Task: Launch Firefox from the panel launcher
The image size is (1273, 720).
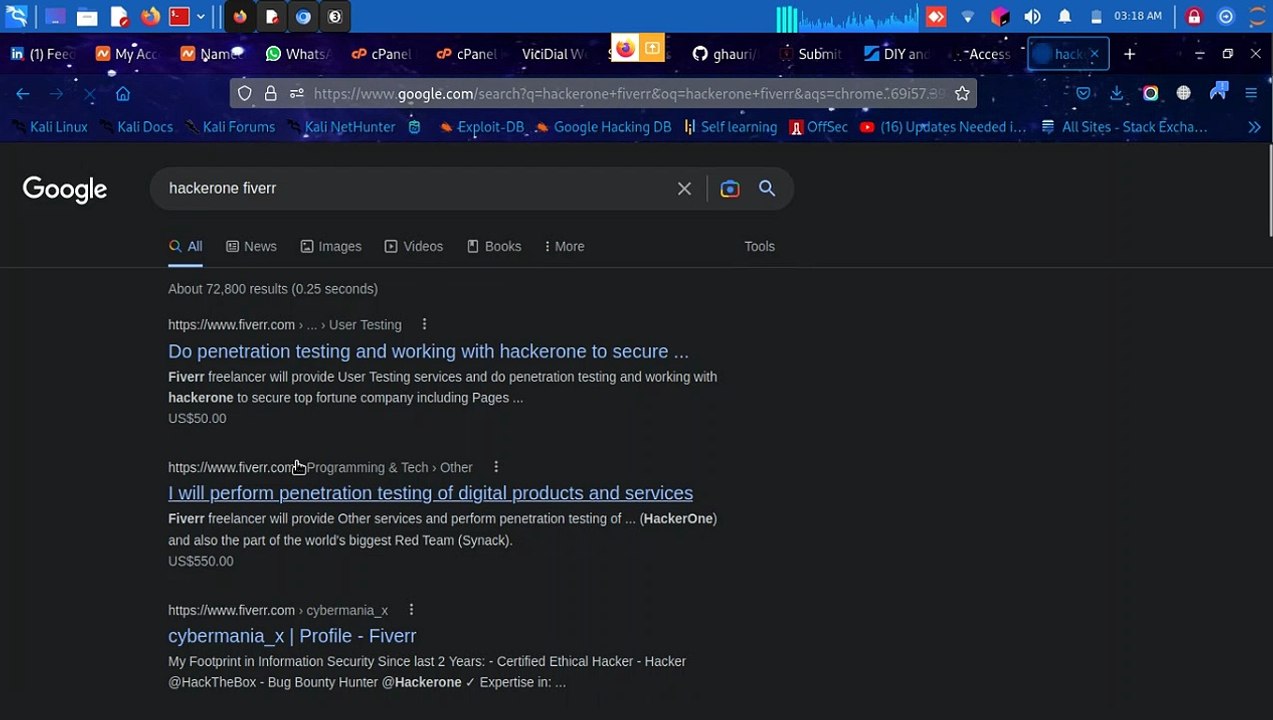Action: pyautogui.click(x=150, y=17)
